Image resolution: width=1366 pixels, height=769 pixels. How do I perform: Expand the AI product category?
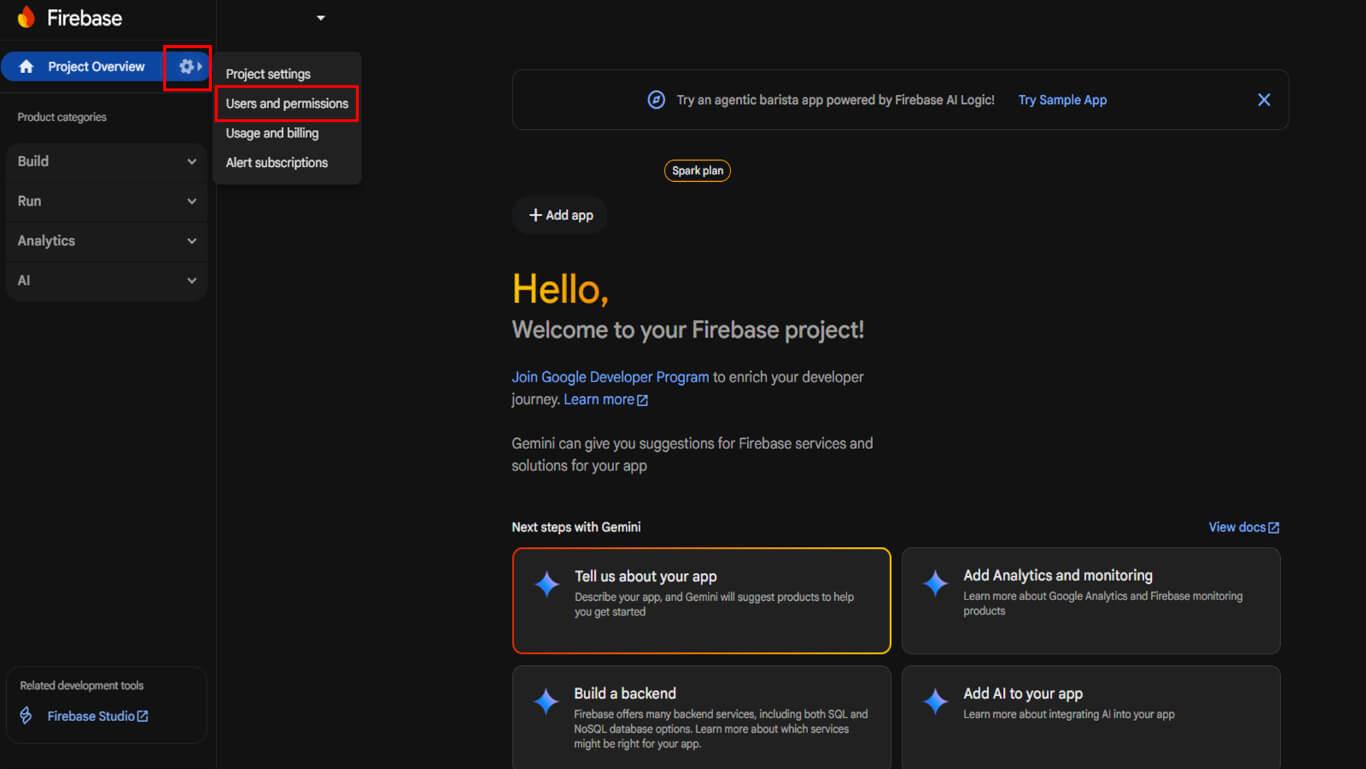(x=191, y=281)
